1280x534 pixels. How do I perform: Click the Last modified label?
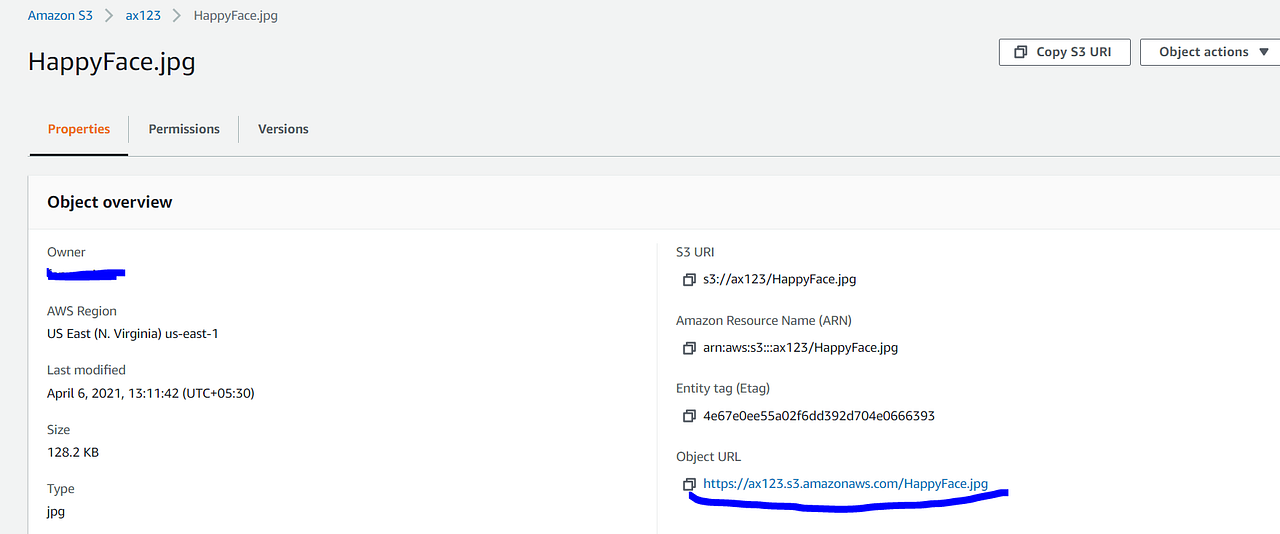coord(86,370)
